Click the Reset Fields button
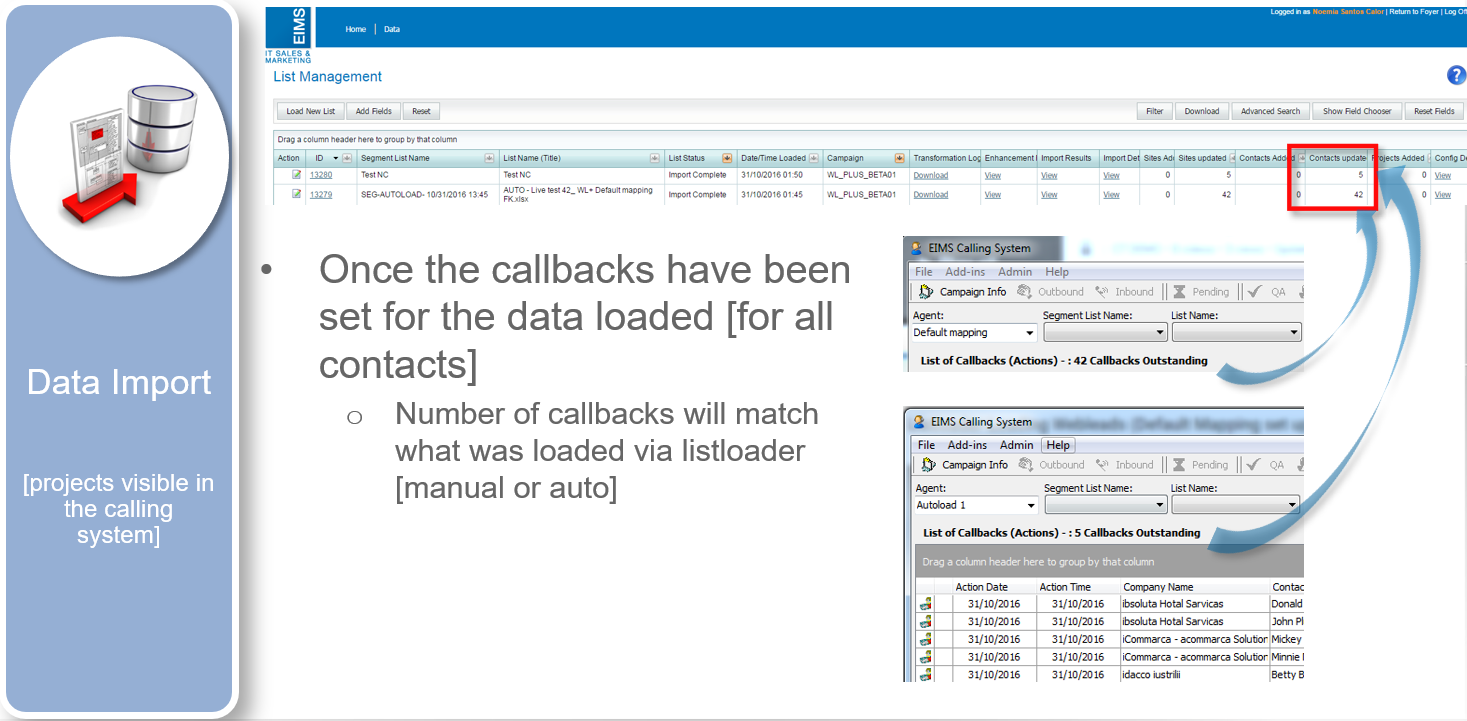This screenshot has height=721, width=1467. [x=1435, y=111]
